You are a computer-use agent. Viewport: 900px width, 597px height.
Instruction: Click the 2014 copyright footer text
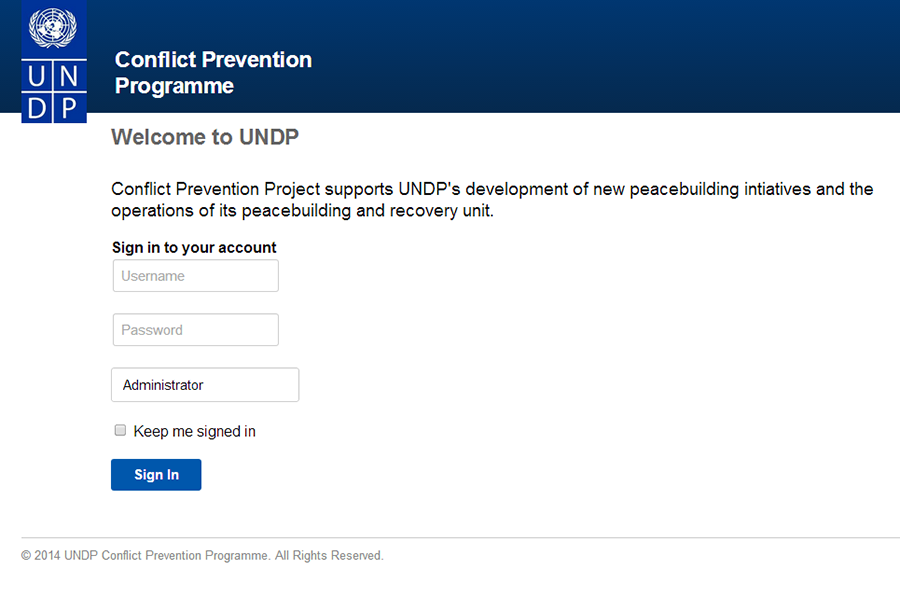202,556
